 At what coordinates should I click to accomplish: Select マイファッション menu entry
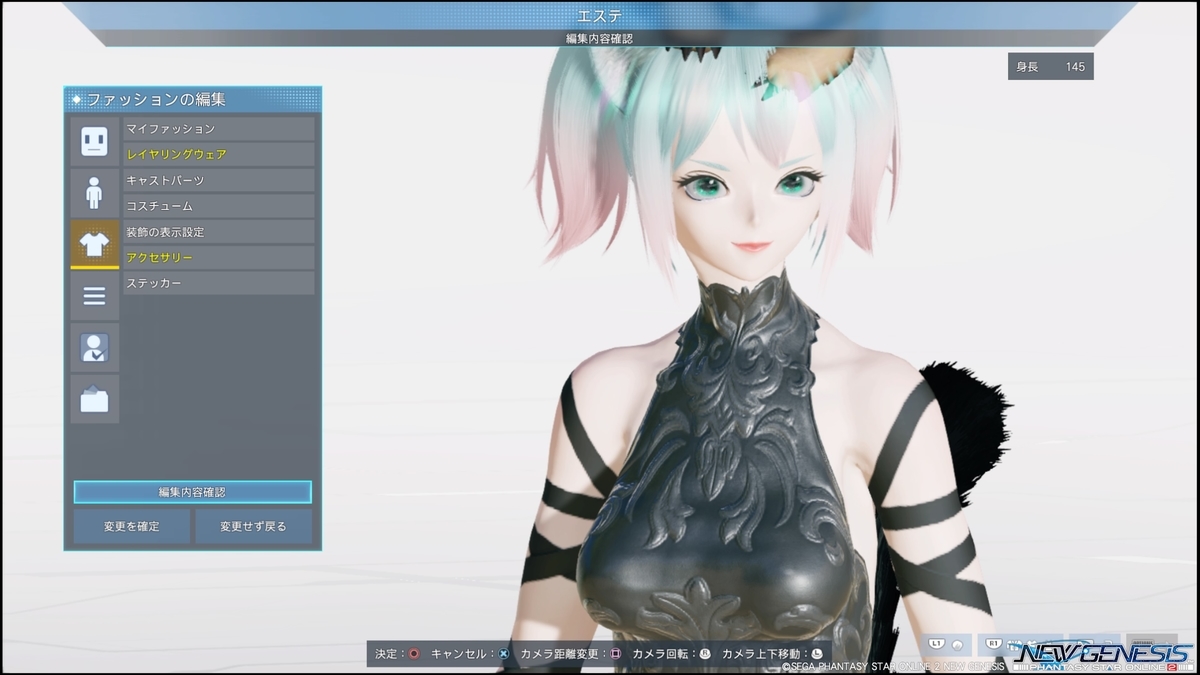click(219, 129)
